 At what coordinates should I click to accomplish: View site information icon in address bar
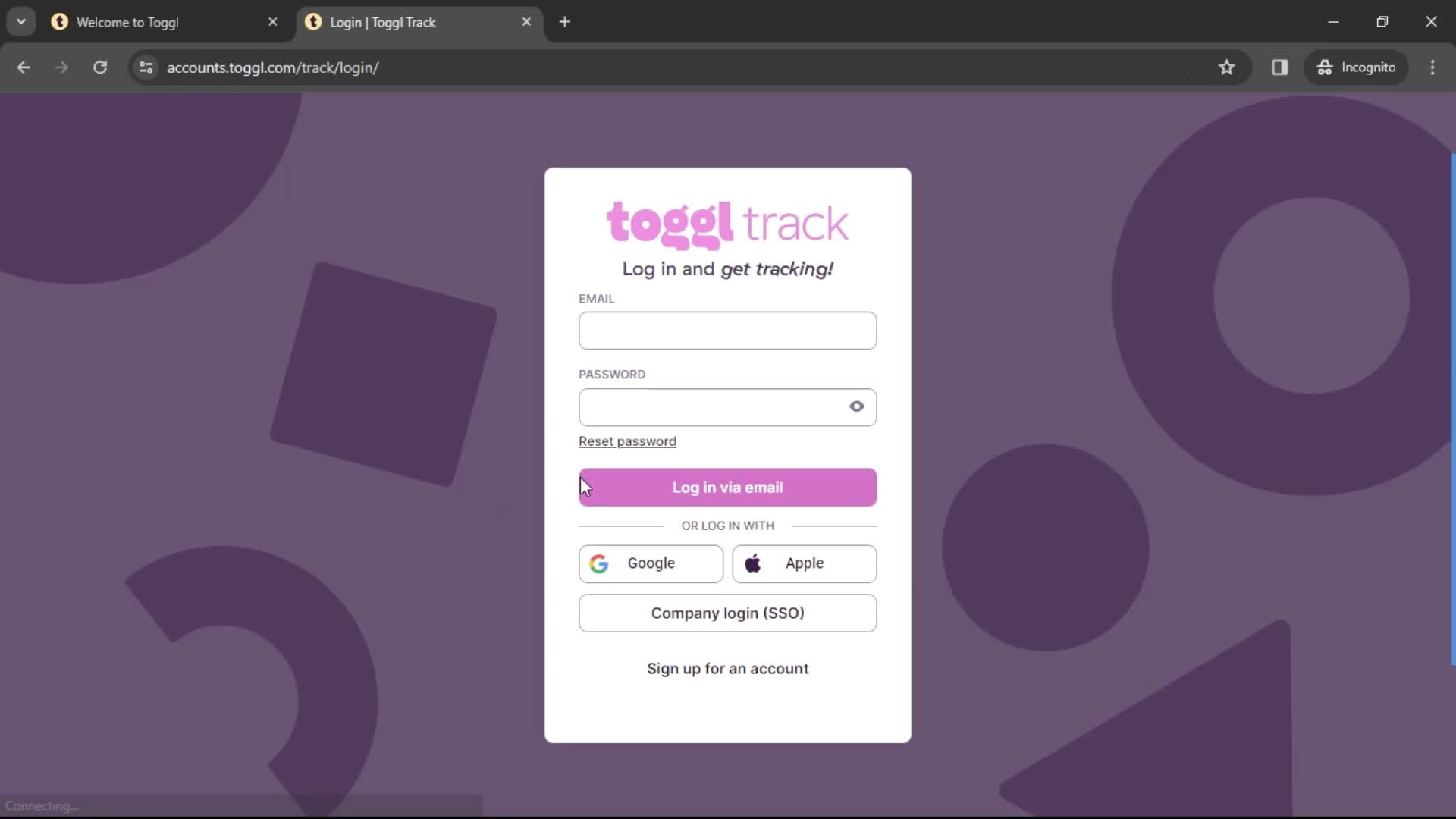point(146,67)
